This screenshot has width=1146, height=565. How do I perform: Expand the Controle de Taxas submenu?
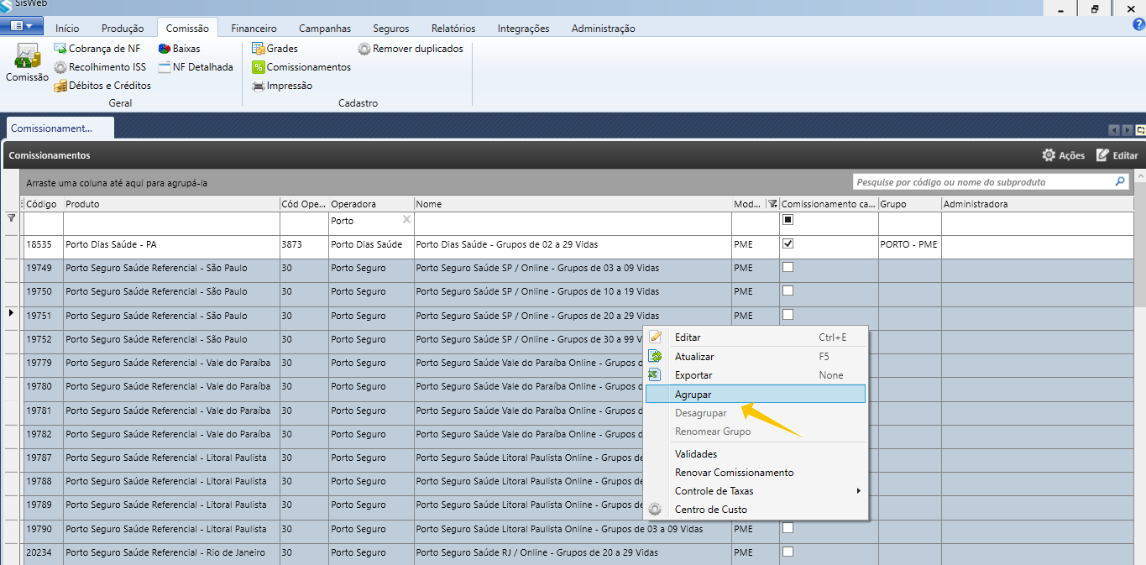click(756, 491)
